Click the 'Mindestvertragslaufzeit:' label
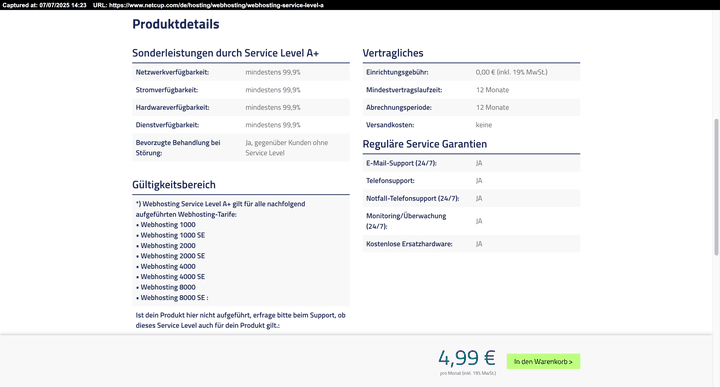The image size is (720, 387). pyautogui.click(x=404, y=90)
